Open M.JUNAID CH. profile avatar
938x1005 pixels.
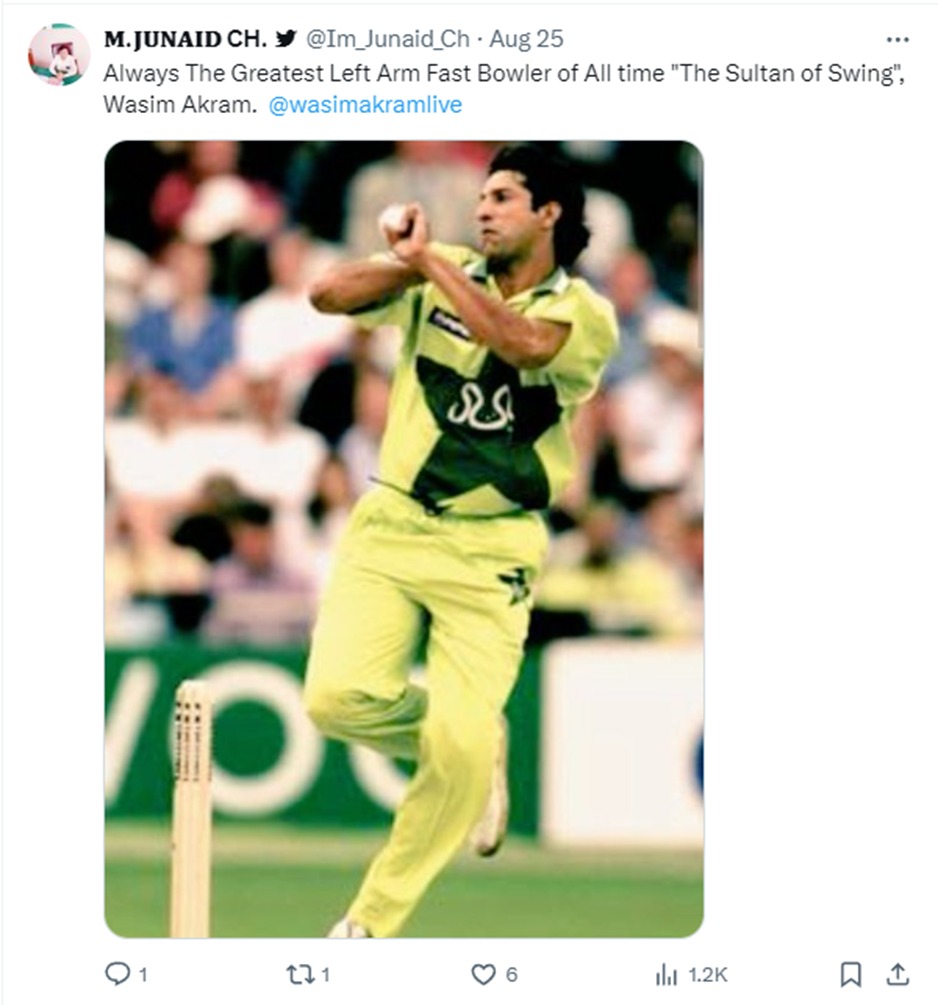click(x=59, y=54)
